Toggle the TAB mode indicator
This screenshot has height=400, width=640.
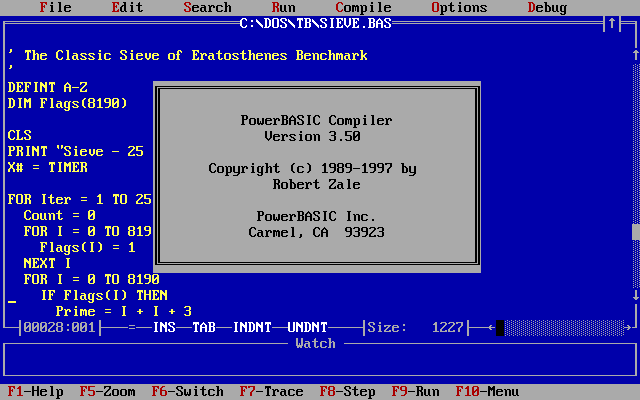[x=204, y=327]
